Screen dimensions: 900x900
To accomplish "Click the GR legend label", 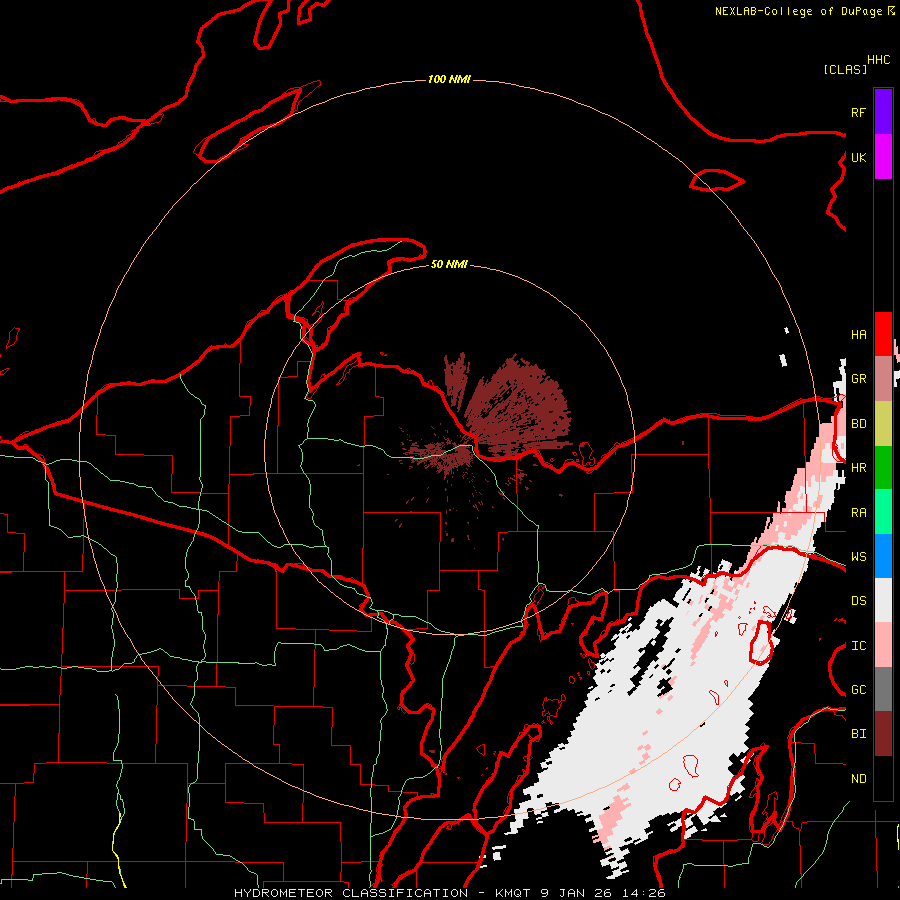I will (x=858, y=379).
